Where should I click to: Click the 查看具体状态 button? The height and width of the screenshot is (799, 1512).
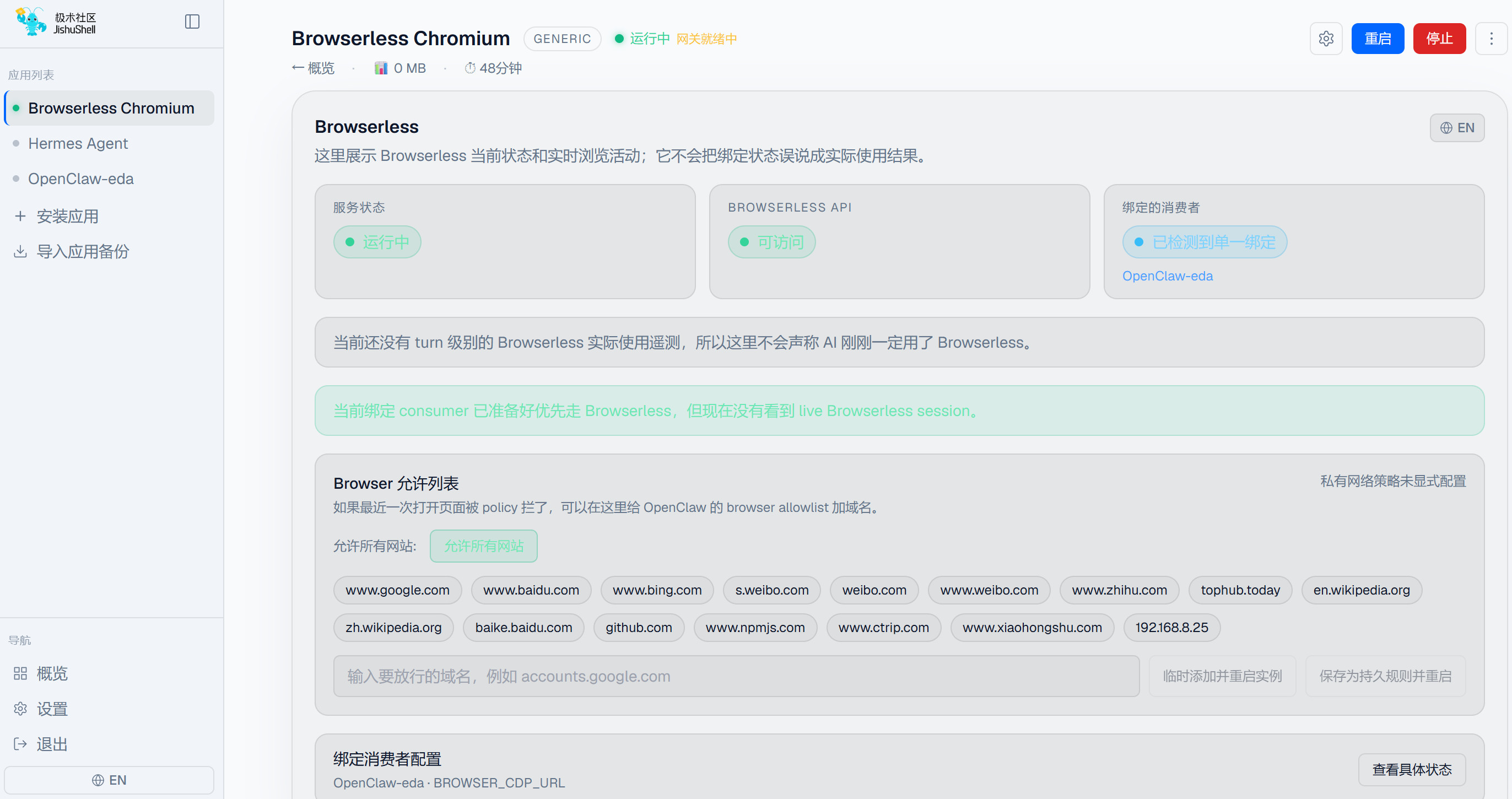1412,770
